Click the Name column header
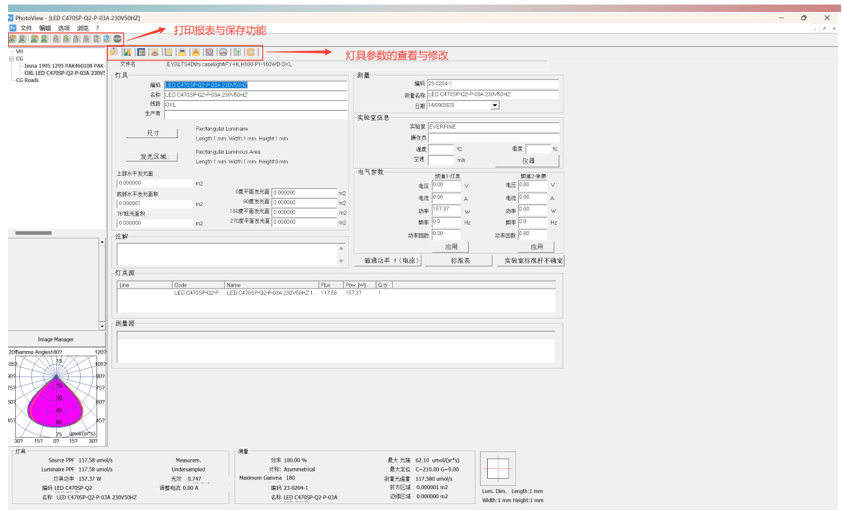 (x=272, y=285)
